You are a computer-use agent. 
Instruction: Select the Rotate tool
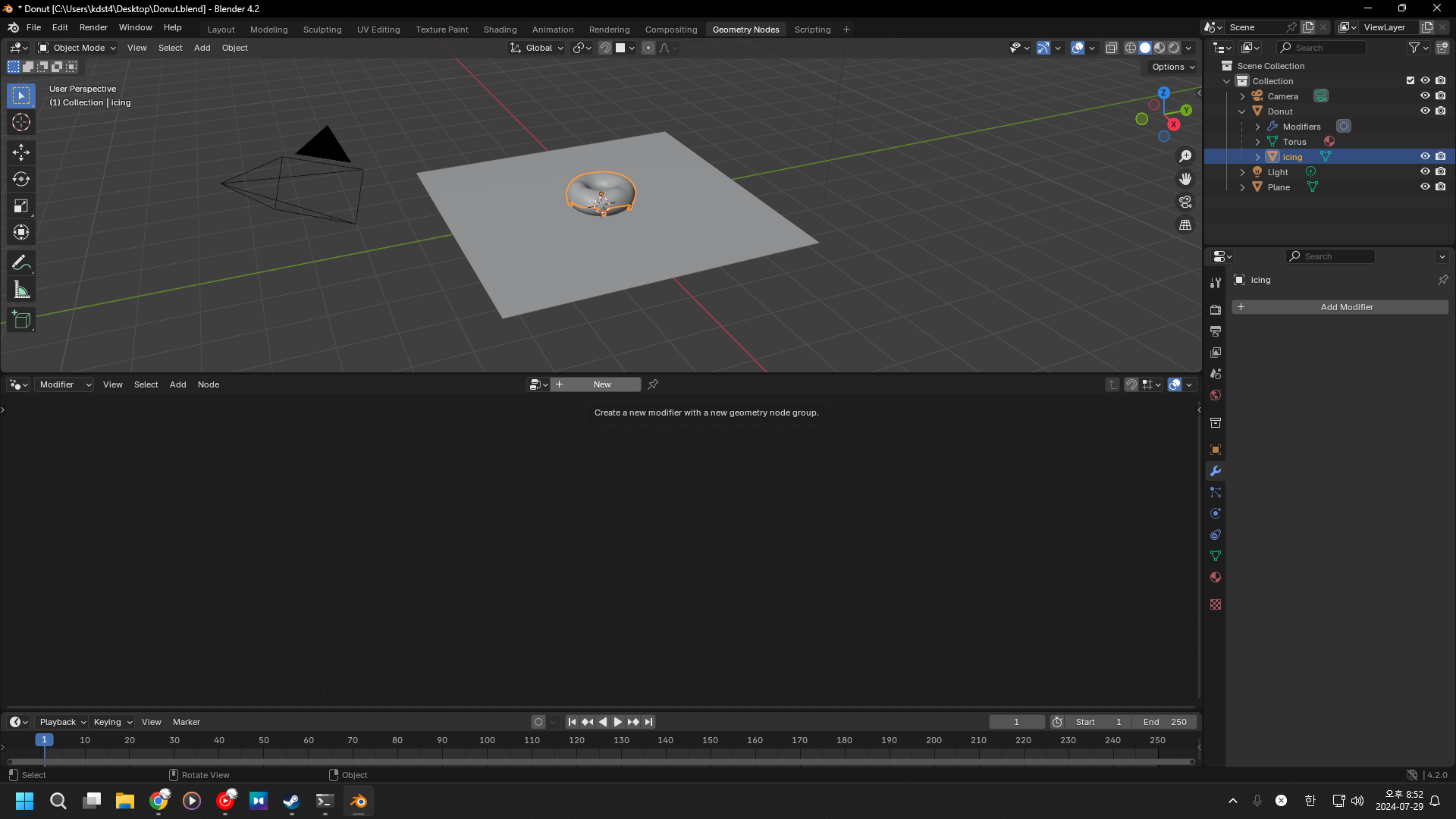(x=21, y=179)
